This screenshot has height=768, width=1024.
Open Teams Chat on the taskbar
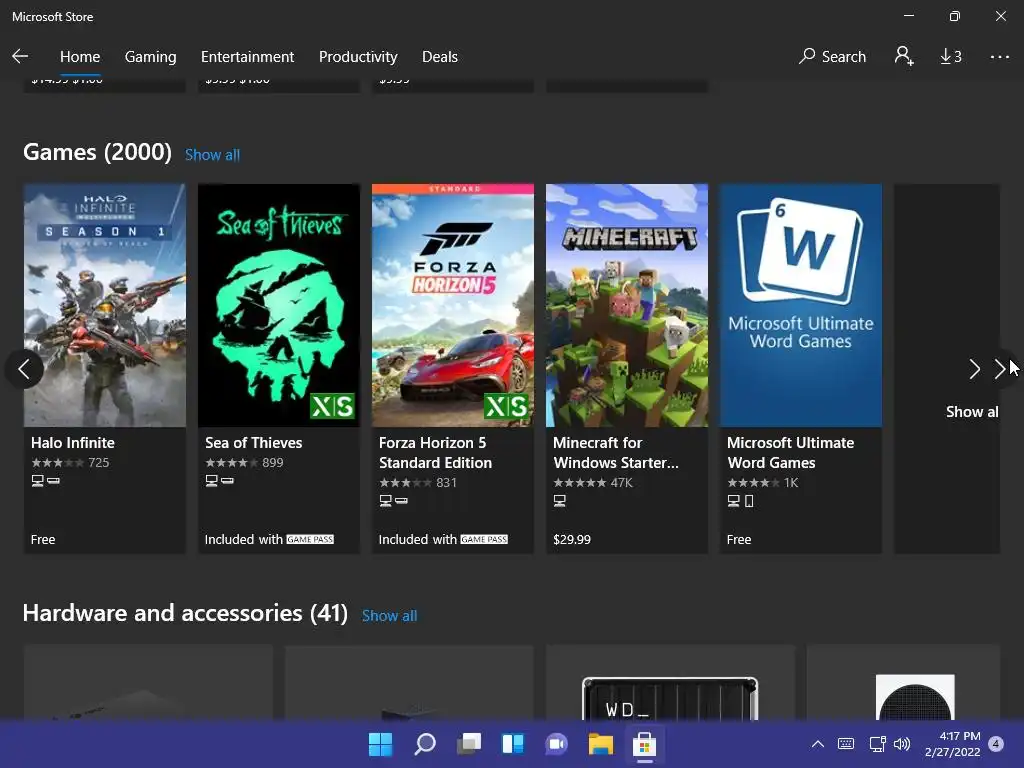(x=556, y=744)
